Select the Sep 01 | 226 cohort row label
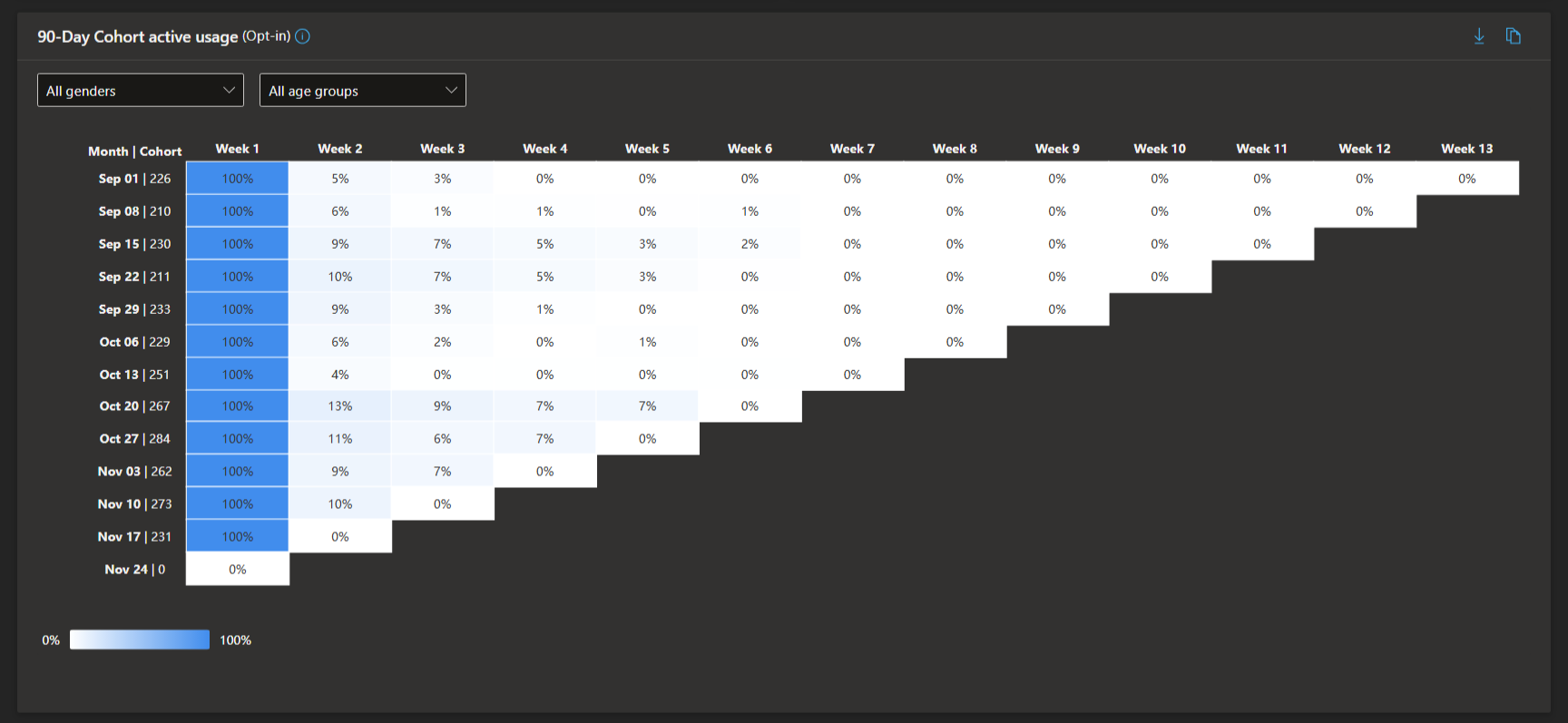 [x=134, y=179]
